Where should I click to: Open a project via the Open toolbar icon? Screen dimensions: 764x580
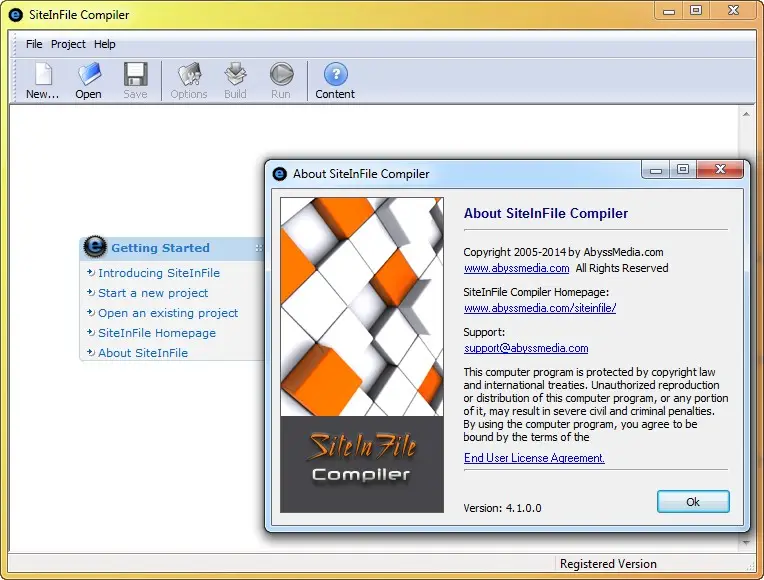pos(89,80)
